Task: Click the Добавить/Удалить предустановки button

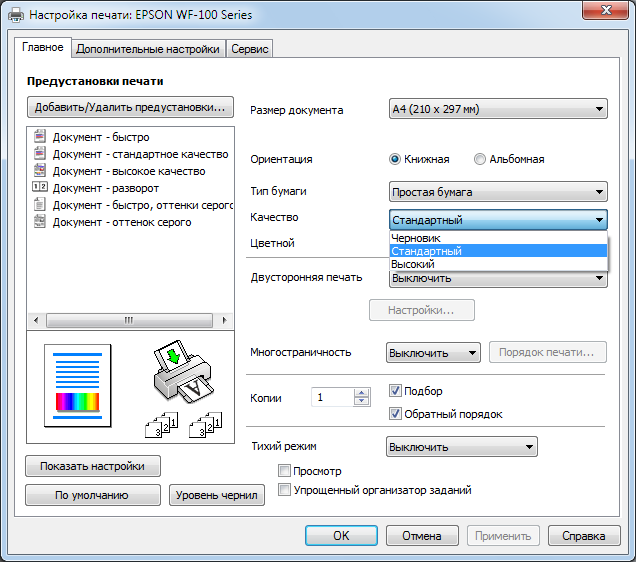Action: [130, 107]
